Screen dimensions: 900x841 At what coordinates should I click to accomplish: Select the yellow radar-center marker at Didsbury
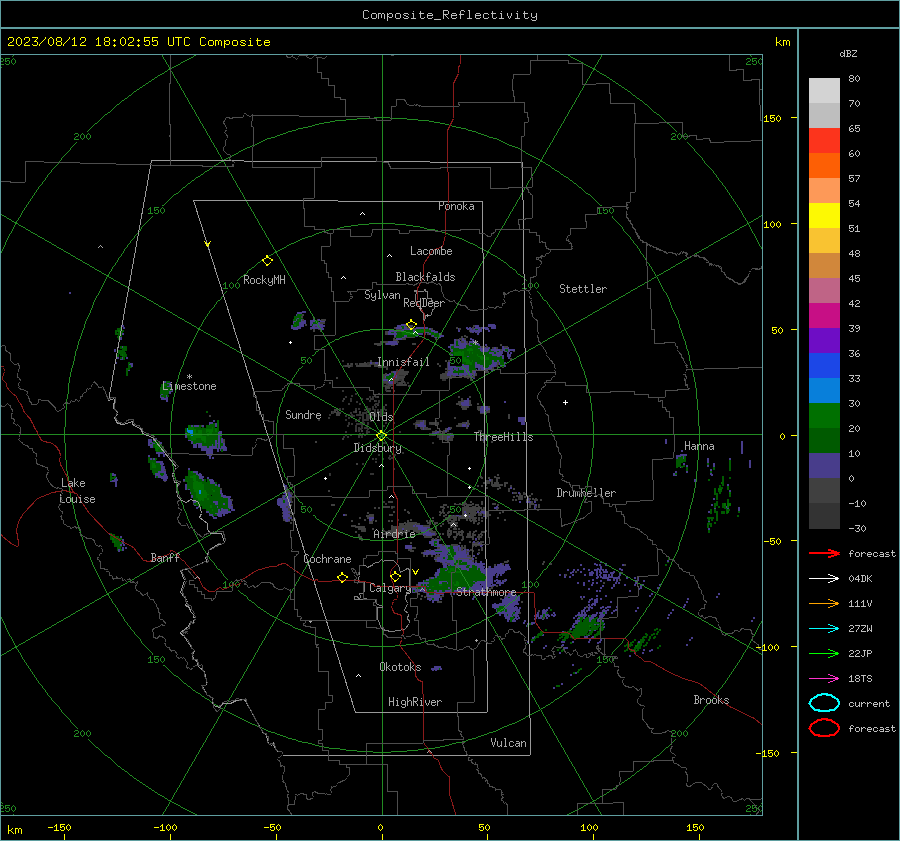point(381,436)
